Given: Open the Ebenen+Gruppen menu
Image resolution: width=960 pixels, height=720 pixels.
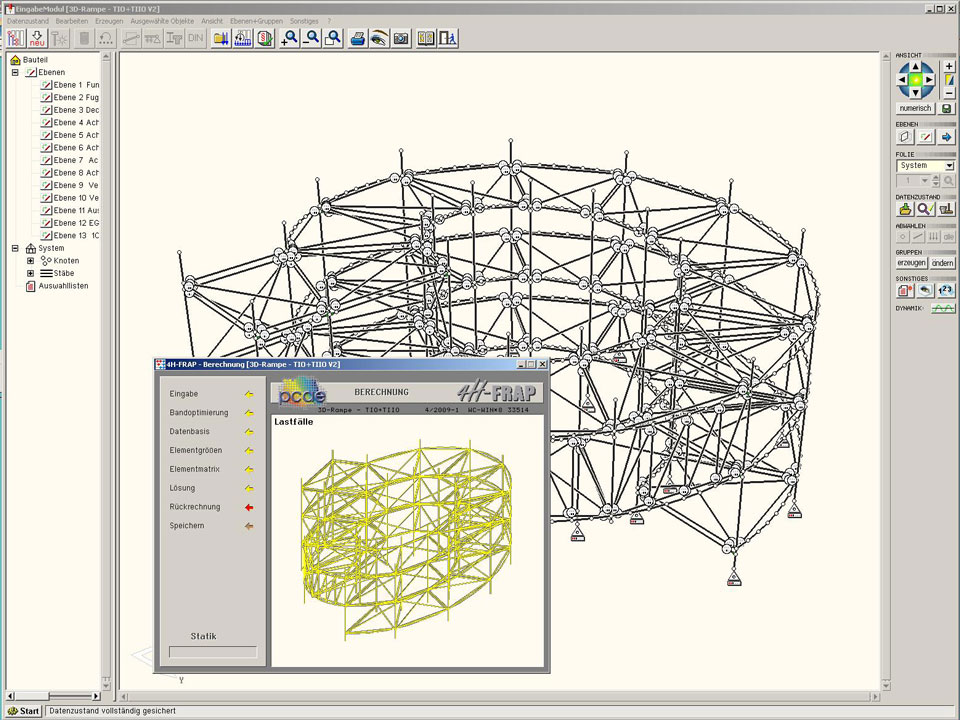Looking at the screenshot, I should 257,20.
